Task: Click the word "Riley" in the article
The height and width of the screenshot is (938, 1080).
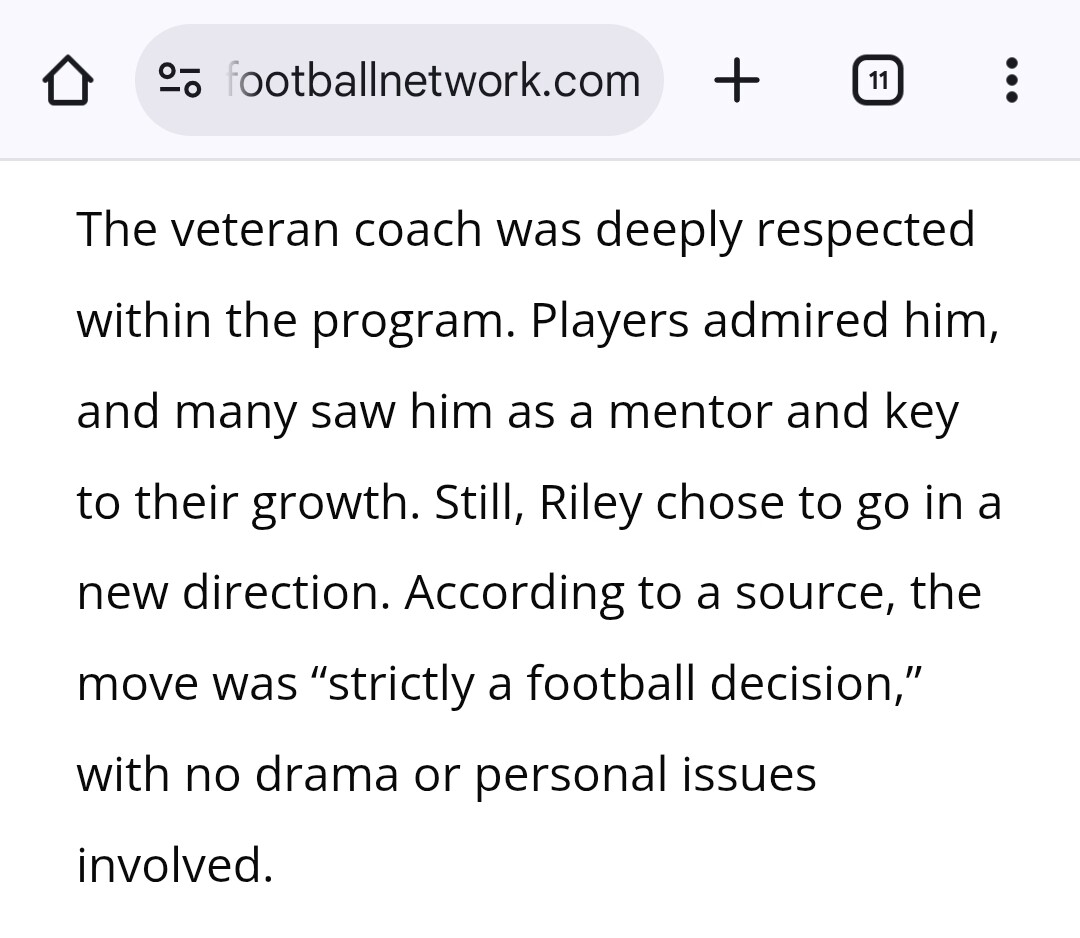Action: tap(589, 503)
